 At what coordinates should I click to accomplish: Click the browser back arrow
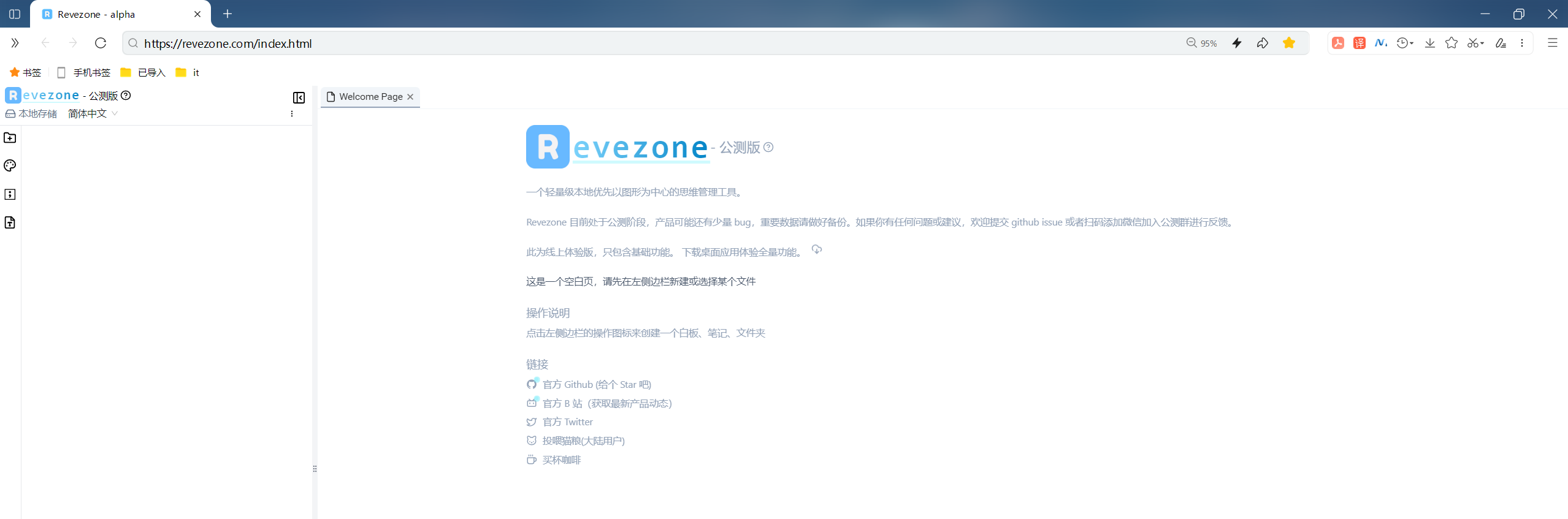point(45,43)
